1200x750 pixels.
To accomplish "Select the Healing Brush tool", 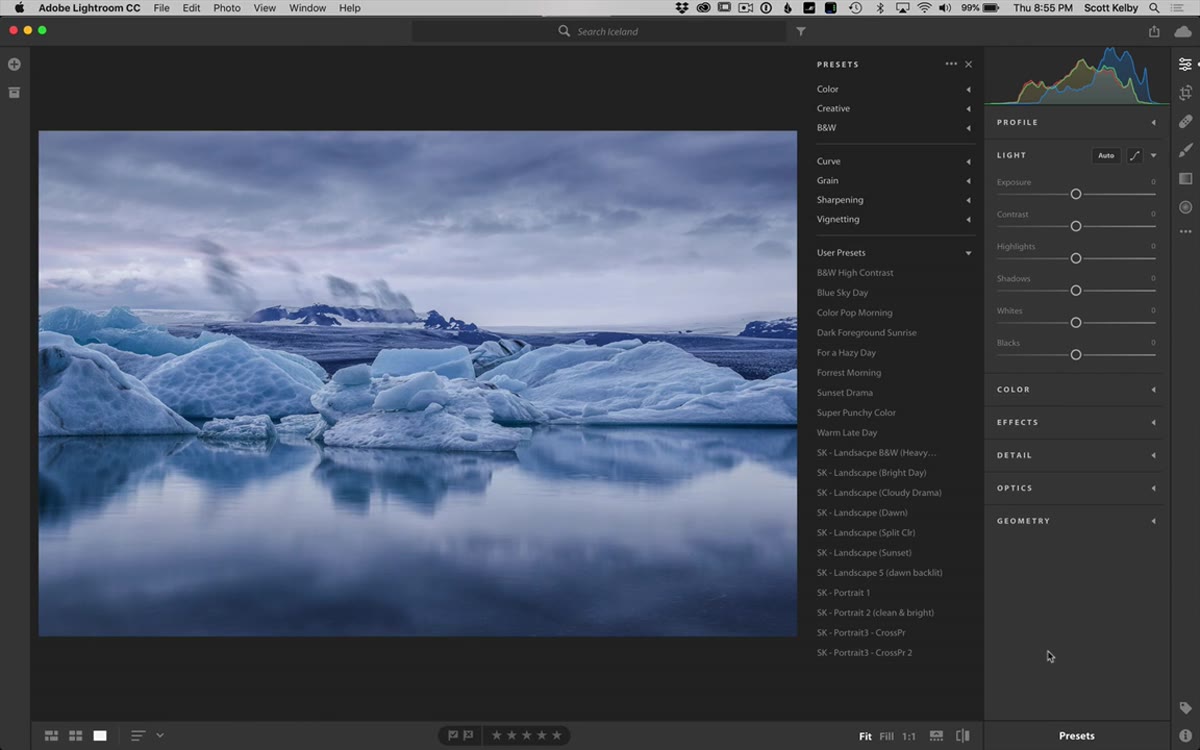I will 1185,121.
